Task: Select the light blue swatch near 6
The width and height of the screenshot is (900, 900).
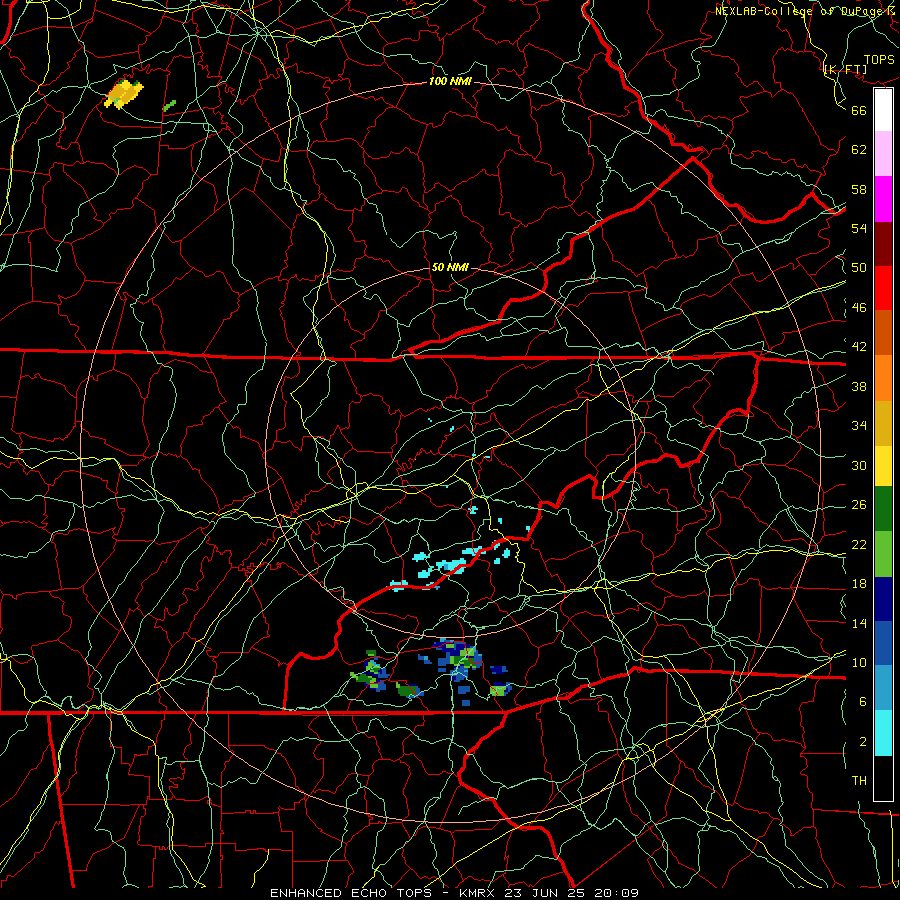Action: pyautogui.click(x=883, y=688)
